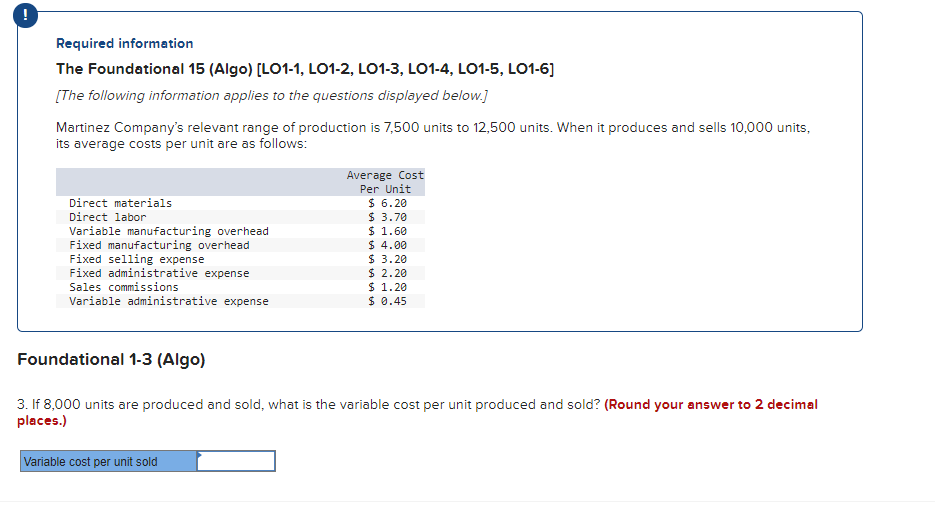935x506 pixels.
Task: Click the $ 3.70 direct labor value
Action: coord(388,218)
